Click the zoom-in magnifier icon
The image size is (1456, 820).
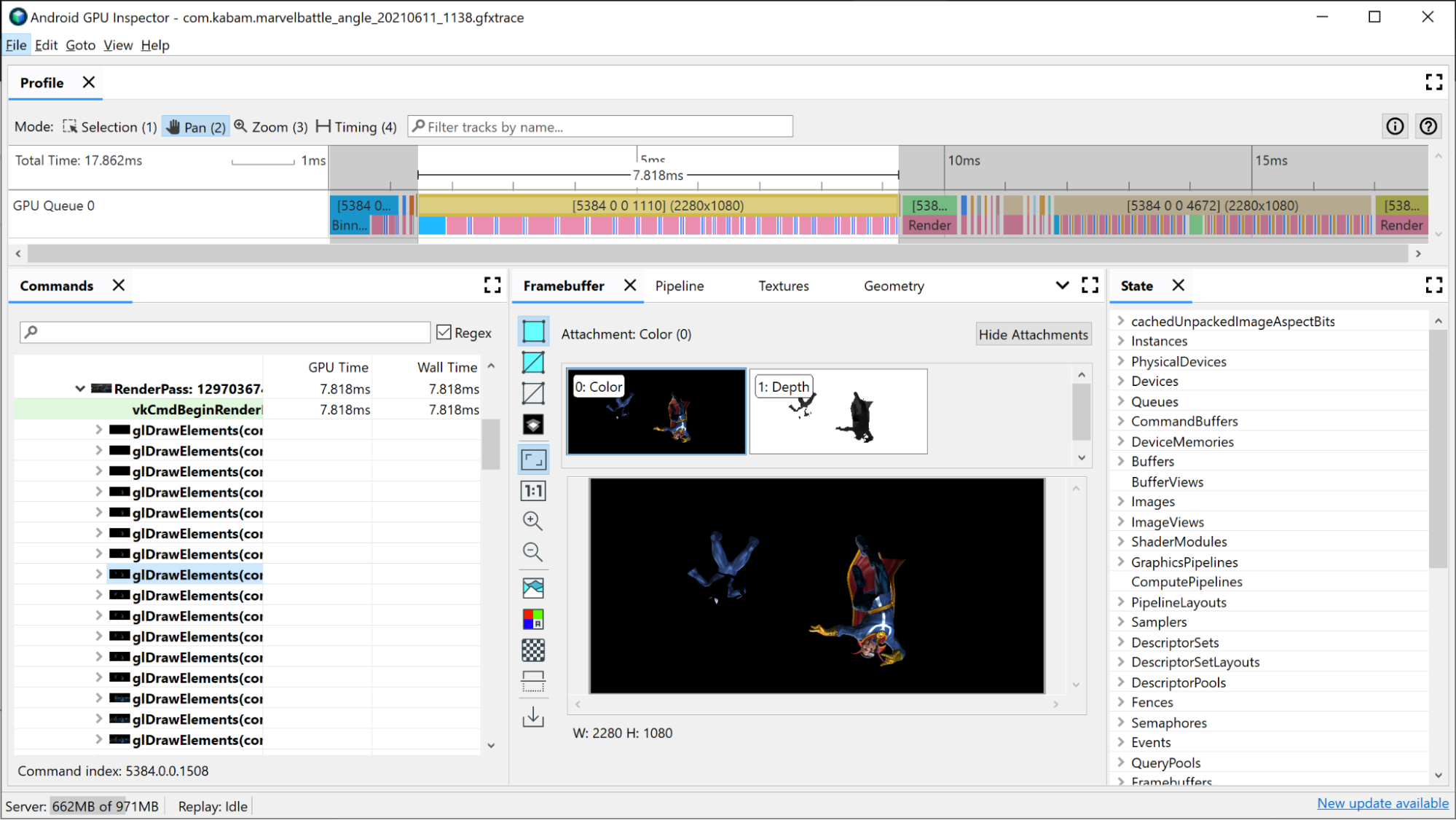click(x=532, y=521)
